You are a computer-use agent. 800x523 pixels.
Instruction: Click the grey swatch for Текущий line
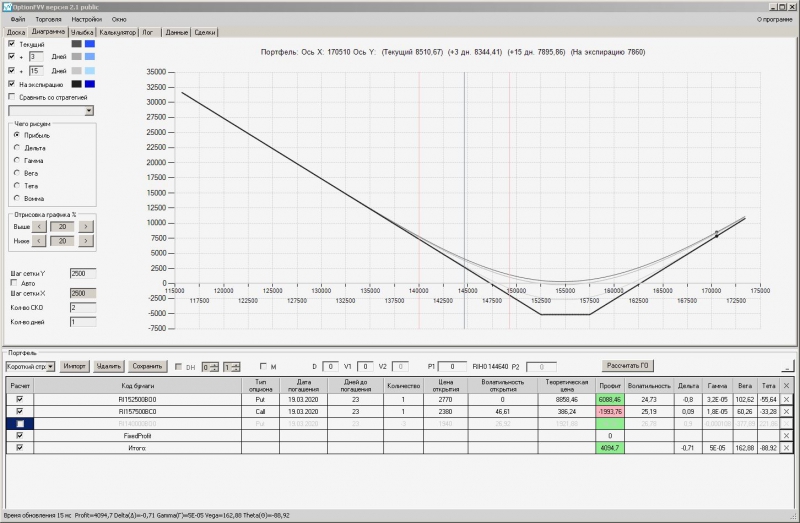coord(77,44)
